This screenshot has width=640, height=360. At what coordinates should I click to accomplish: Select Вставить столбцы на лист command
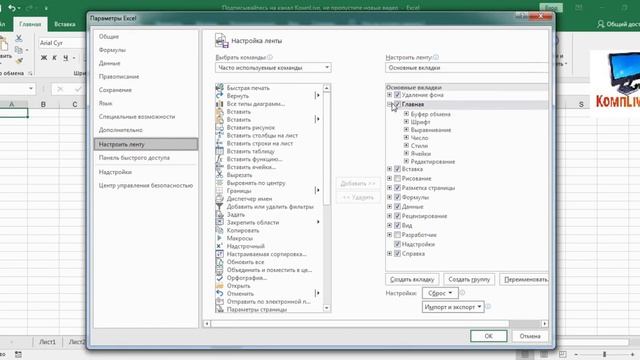269,135
